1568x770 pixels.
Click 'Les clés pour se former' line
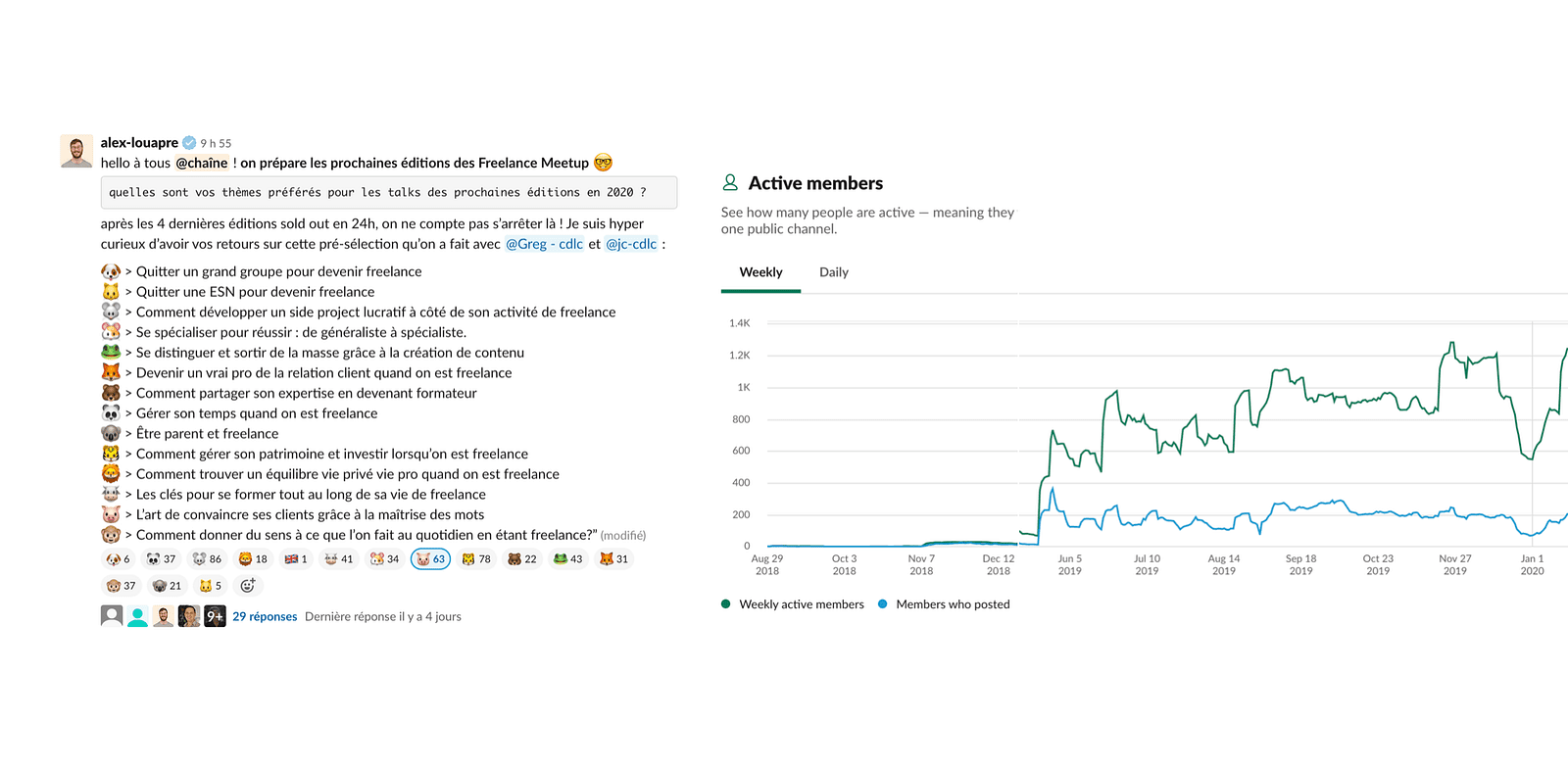click(311, 495)
